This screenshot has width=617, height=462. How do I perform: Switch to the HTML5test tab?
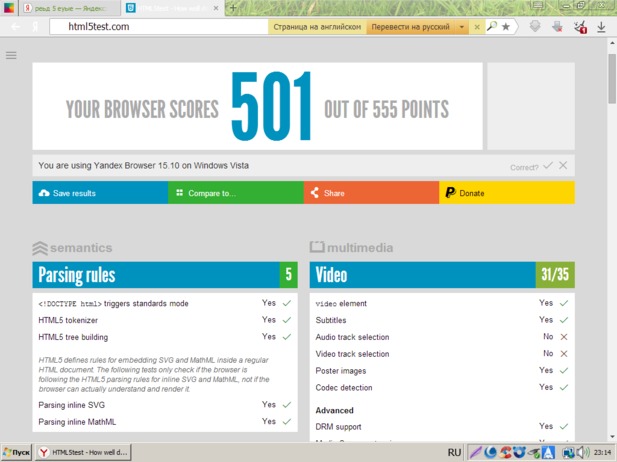pyautogui.click(x=173, y=8)
